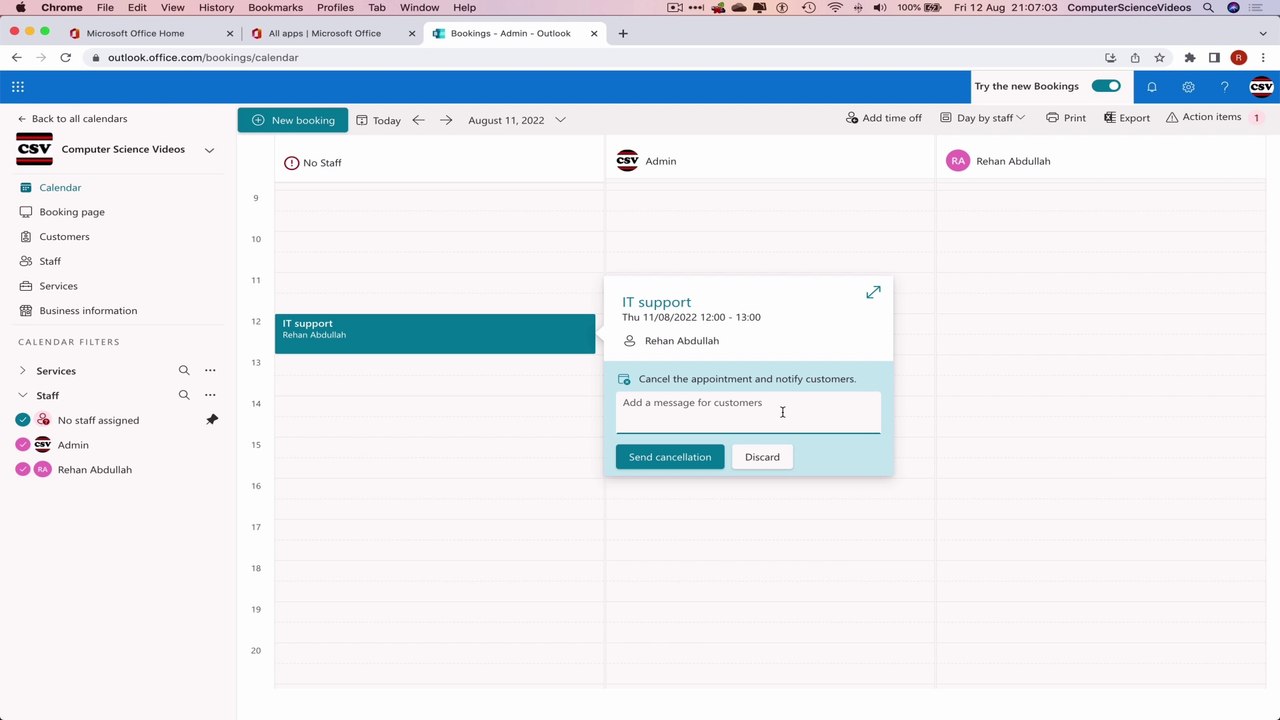Go to the previous day arrow

tap(419, 120)
